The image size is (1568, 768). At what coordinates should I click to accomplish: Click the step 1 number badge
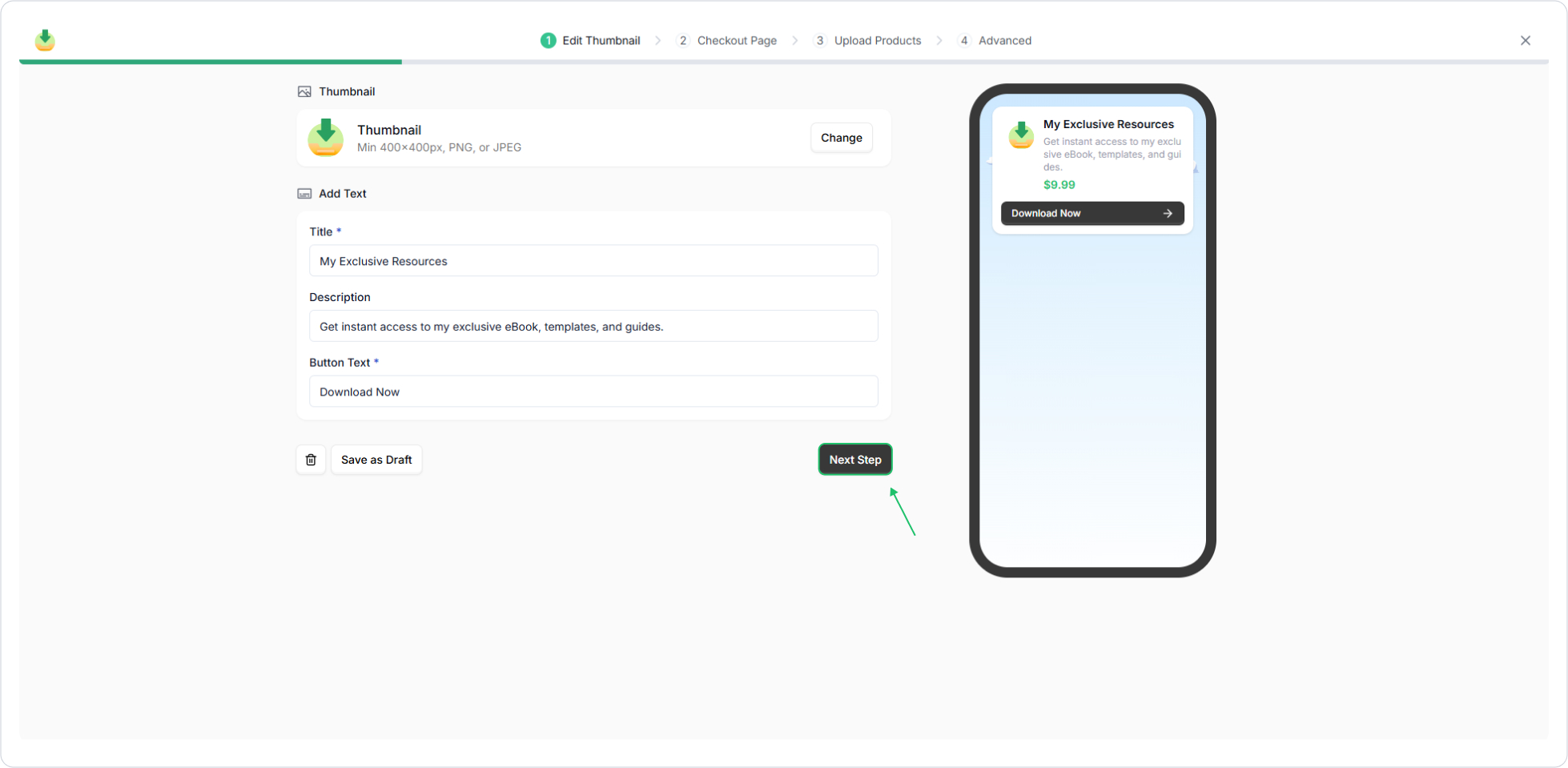coord(548,41)
